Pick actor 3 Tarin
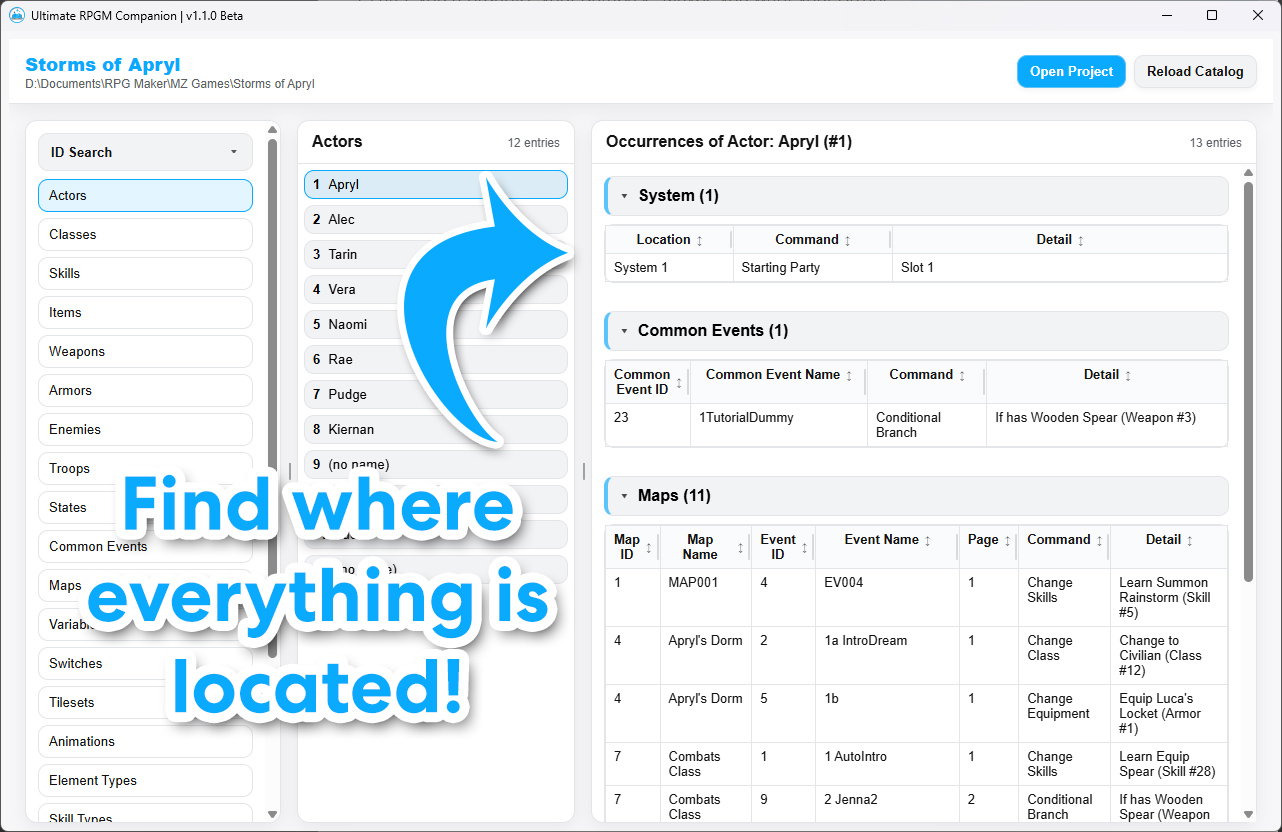The image size is (1282, 832). [436, 255]
